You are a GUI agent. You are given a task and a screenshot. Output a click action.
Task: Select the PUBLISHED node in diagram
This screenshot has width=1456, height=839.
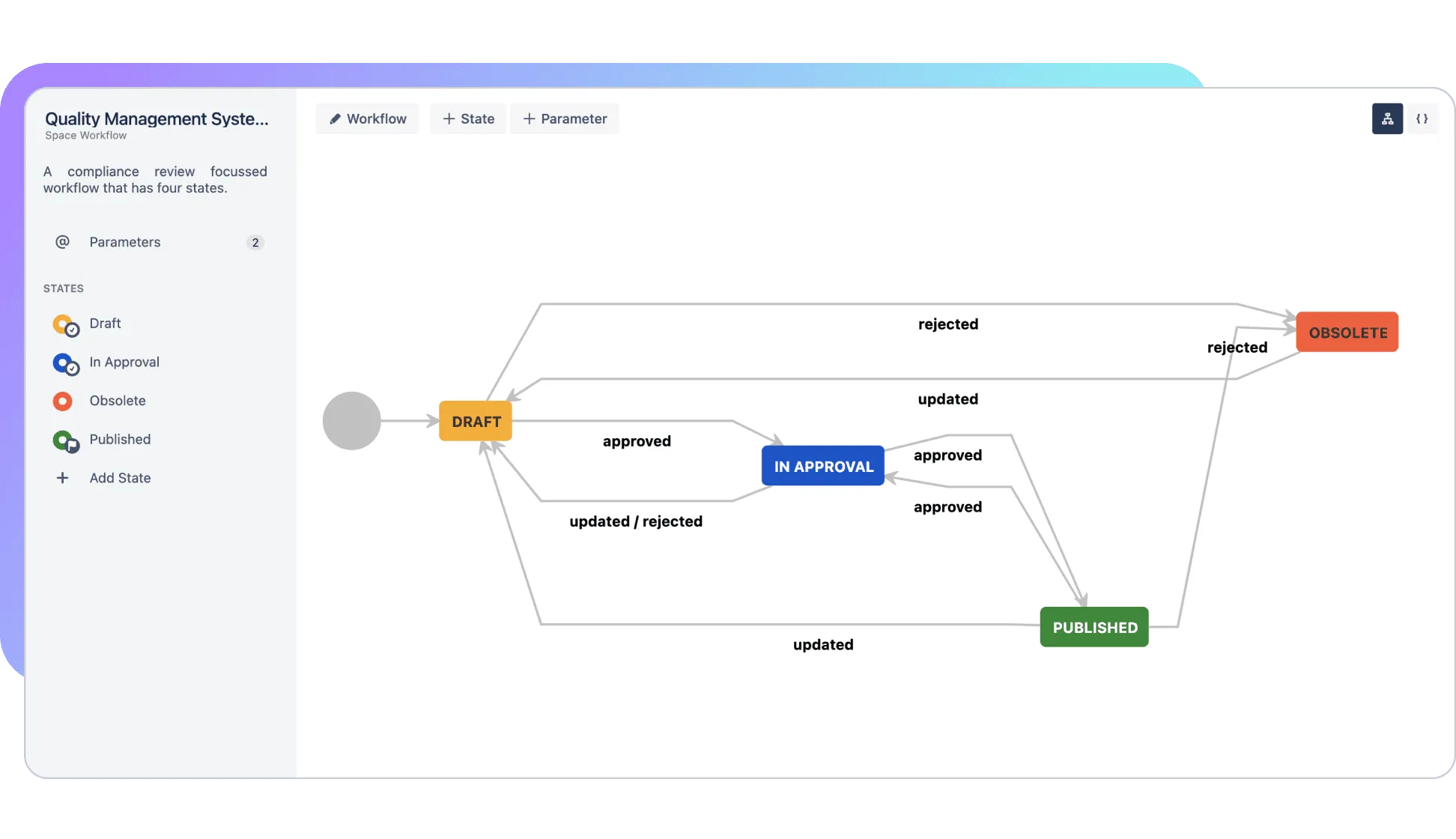tap(1094, 627)
